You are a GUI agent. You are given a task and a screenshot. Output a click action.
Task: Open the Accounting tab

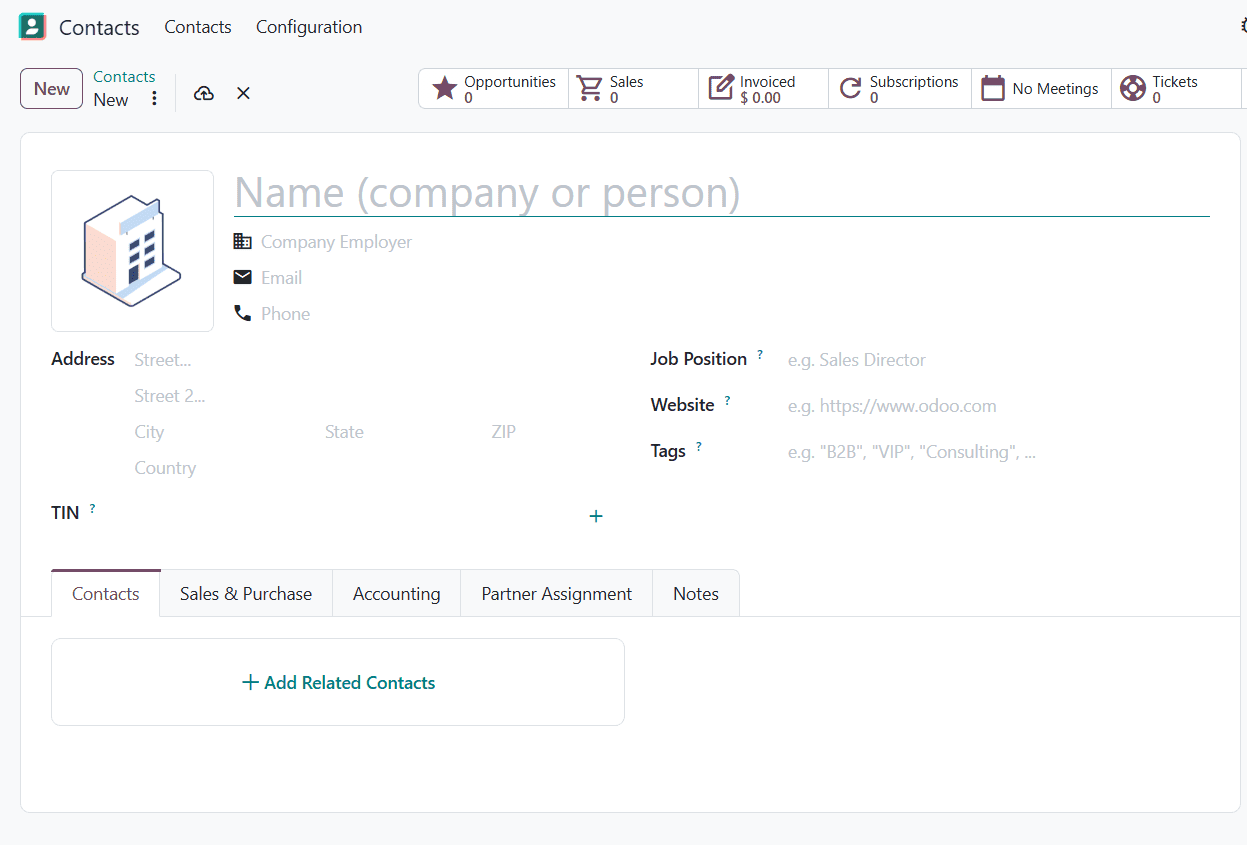point(397,593)
